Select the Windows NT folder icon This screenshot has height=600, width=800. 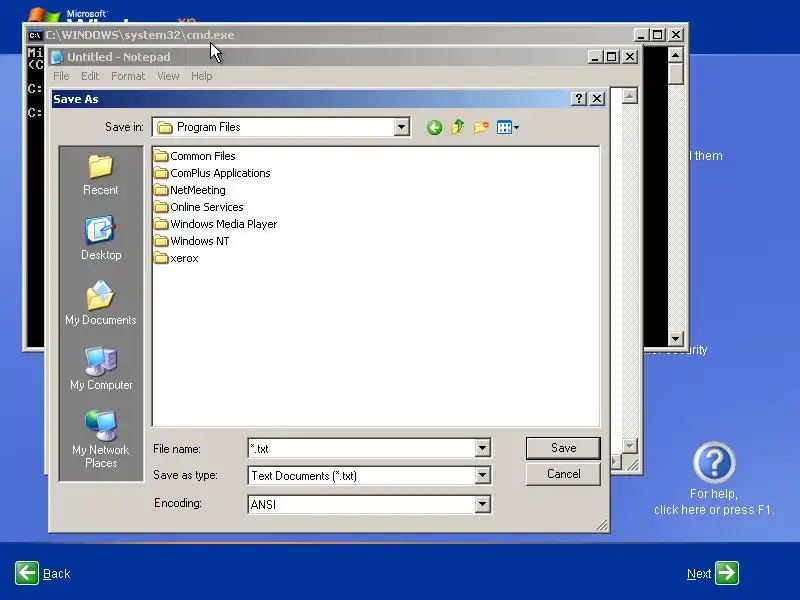[161, 241]
